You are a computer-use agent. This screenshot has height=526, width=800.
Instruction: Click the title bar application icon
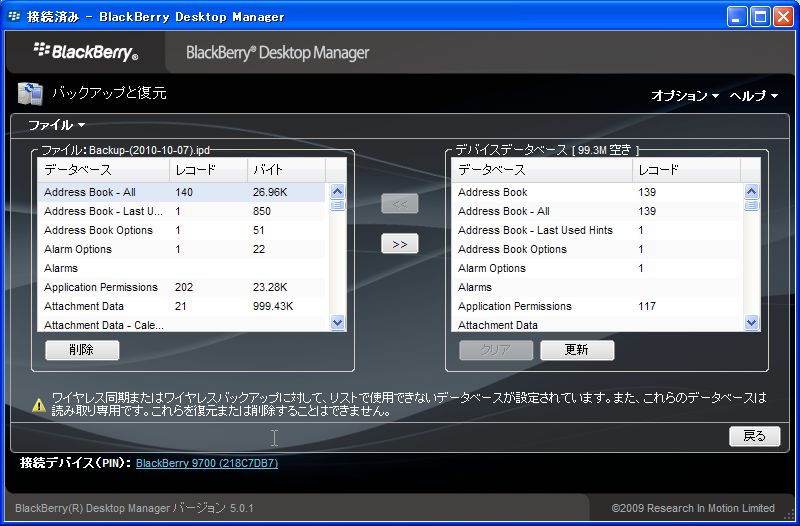[x=14, y=16]
